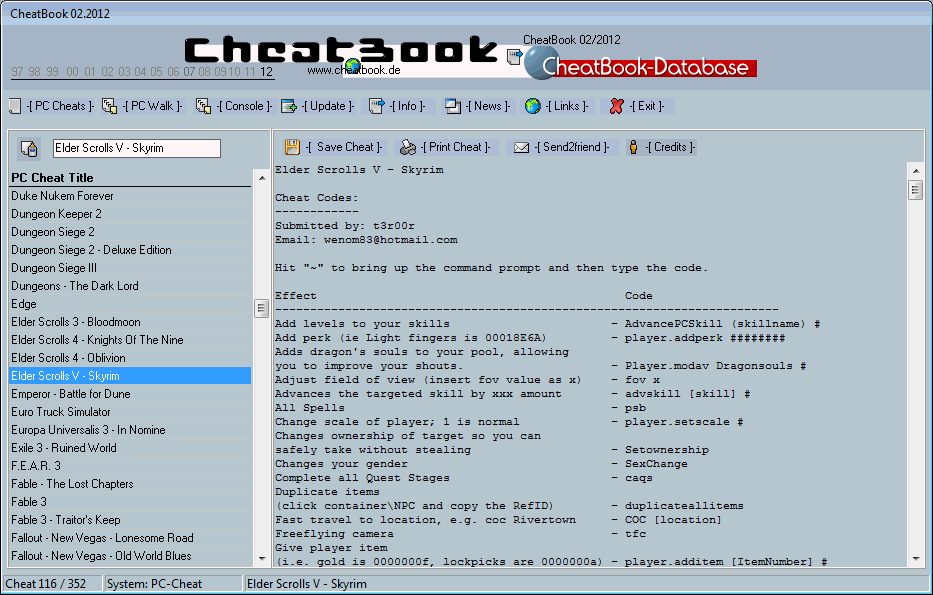Viewport: 933px width, 595px height.
Task: Select year 07 in the year strip
Action: click(189, 72)
